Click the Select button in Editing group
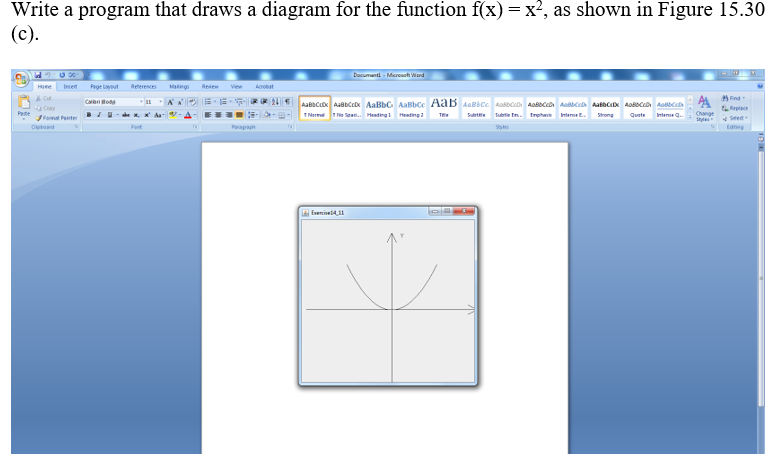Viewport: 775px width, 454px height. [735, 118]
